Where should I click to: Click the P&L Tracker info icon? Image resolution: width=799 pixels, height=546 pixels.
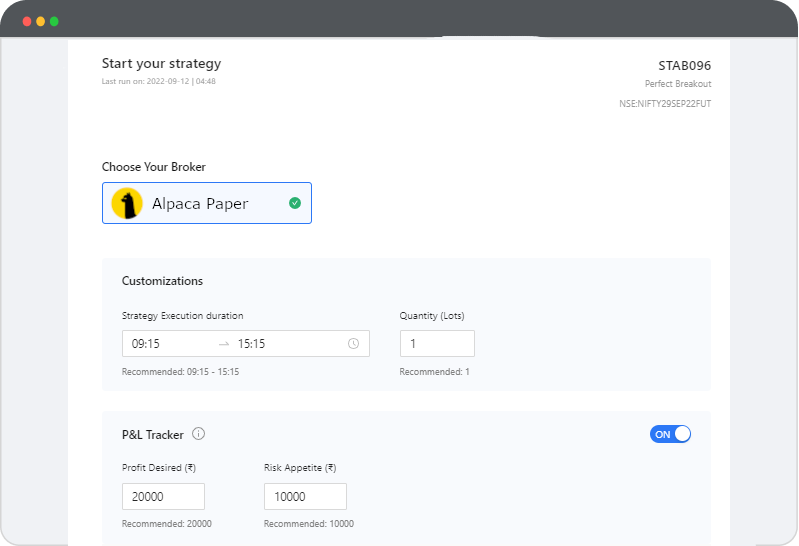pos(198,434)
